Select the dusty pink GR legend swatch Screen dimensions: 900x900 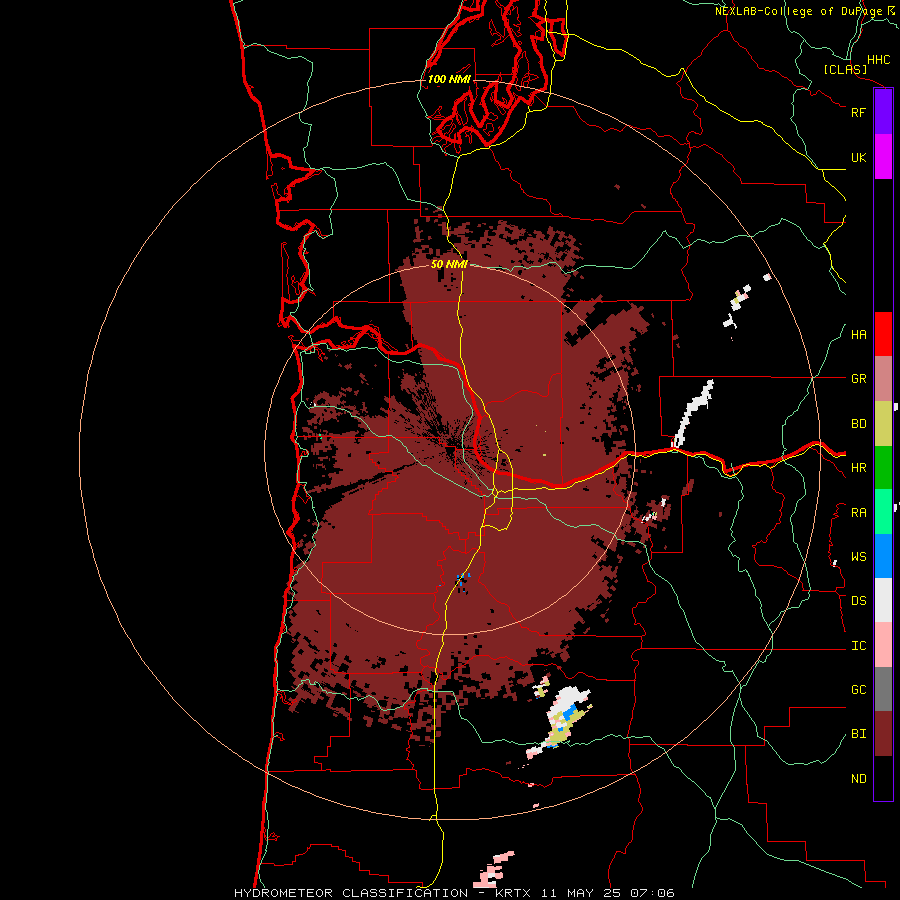tap(883, 379)
